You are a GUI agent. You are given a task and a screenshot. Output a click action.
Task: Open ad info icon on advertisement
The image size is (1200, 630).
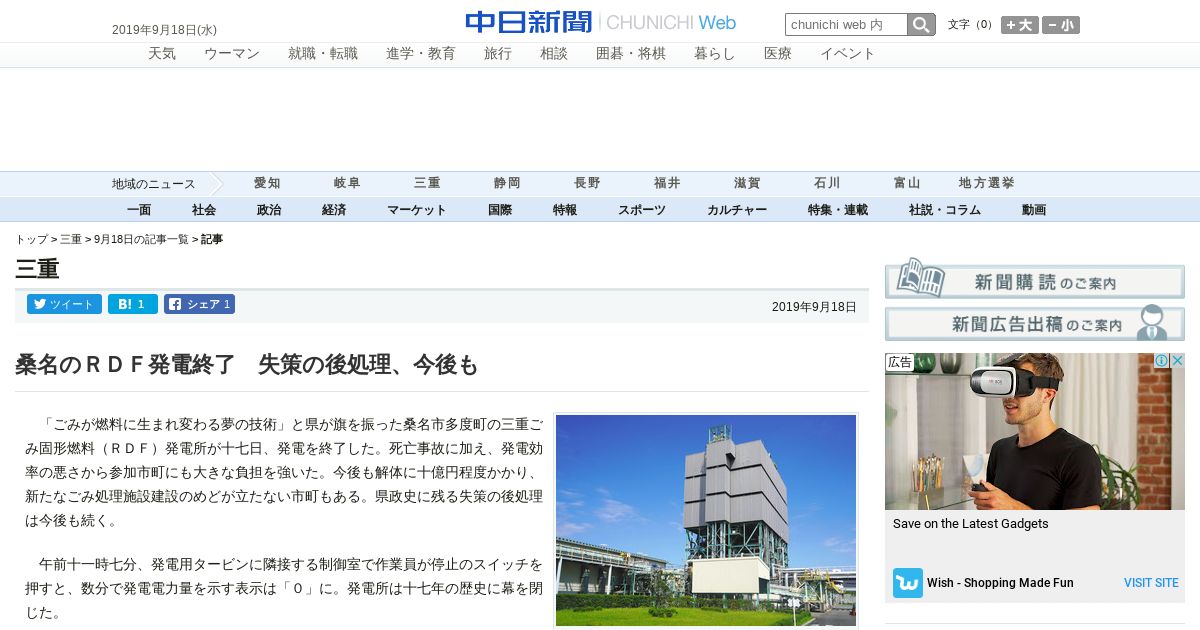1162,361
